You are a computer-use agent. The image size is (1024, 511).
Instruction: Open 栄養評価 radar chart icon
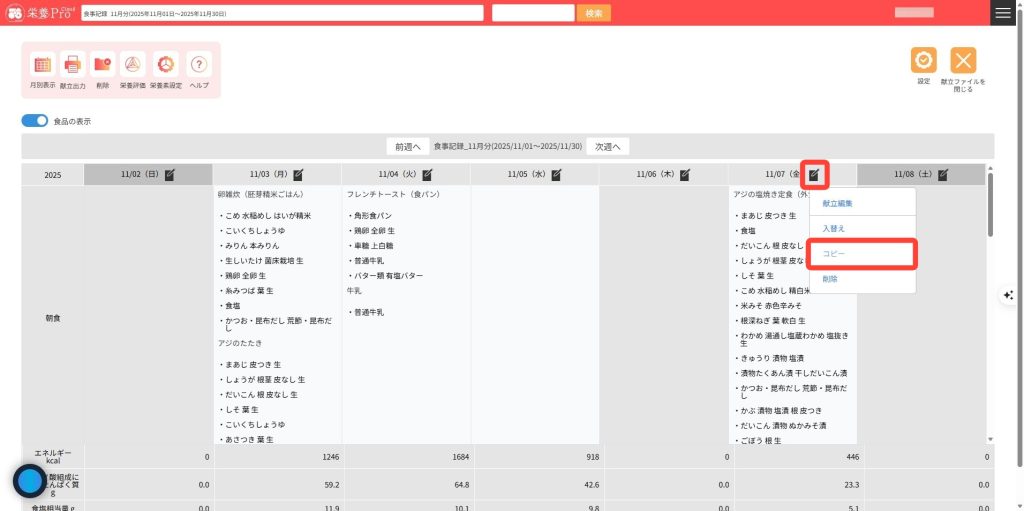tap(133, 65)
